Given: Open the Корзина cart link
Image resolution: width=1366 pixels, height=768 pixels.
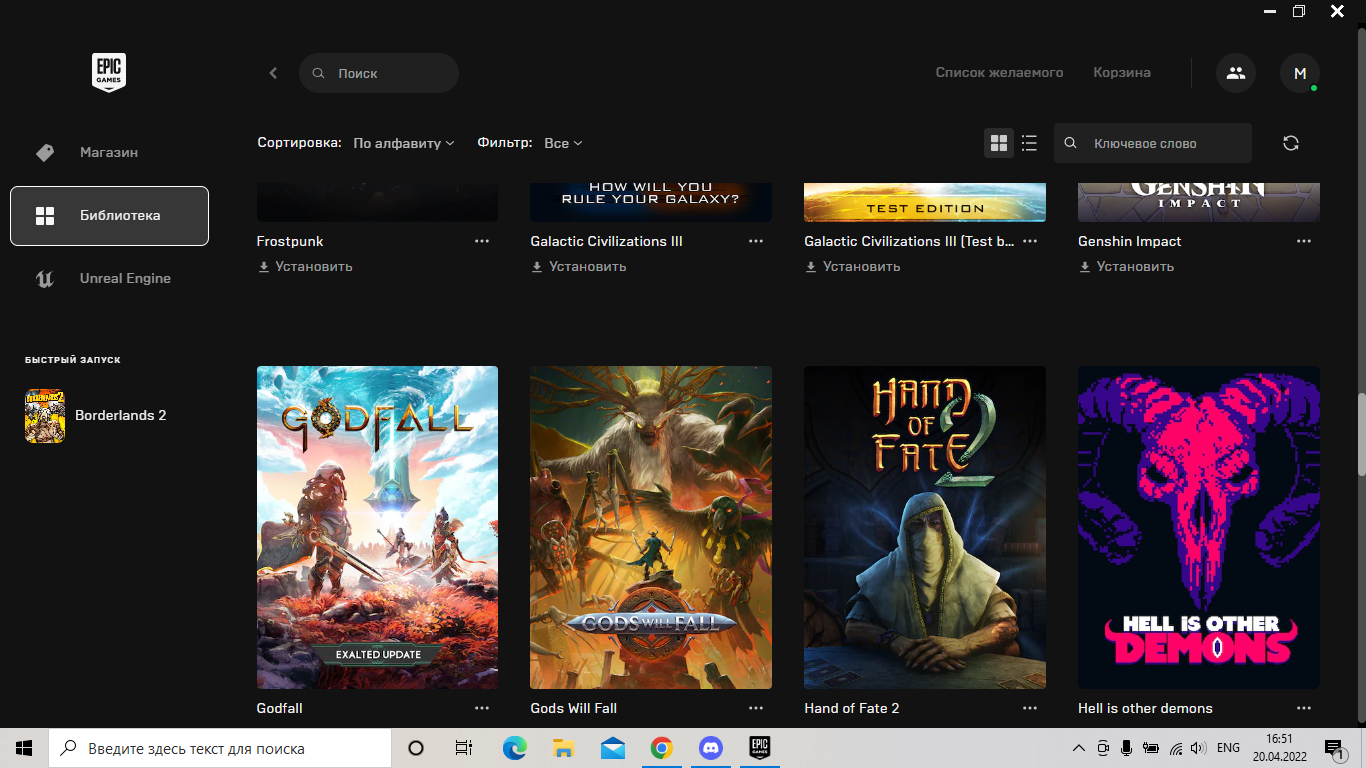Looking at the screenshot, I should click(1122, 73).
